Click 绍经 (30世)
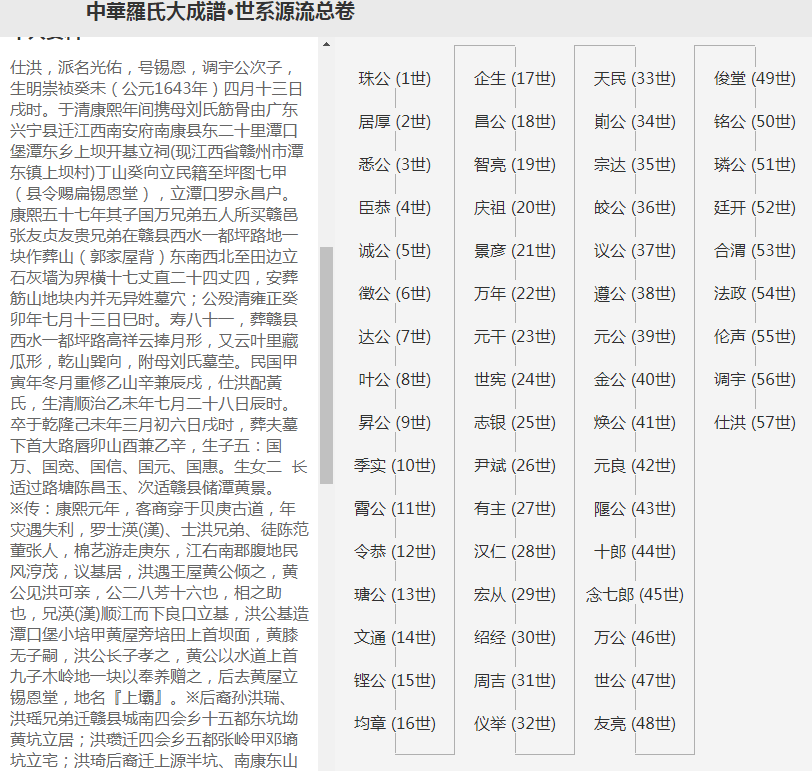Screen dimensions: 812x771 pyautogui.click(x=515, y=637)
